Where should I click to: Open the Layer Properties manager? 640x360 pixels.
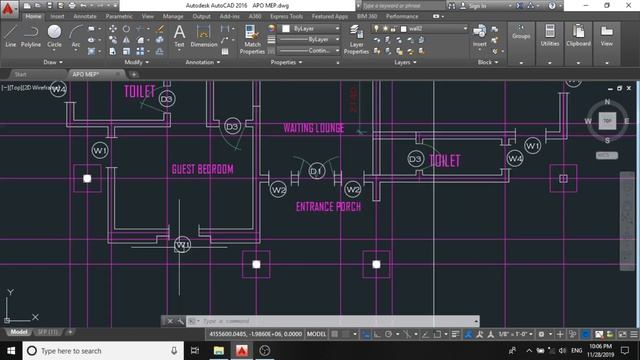coord(356,39)
